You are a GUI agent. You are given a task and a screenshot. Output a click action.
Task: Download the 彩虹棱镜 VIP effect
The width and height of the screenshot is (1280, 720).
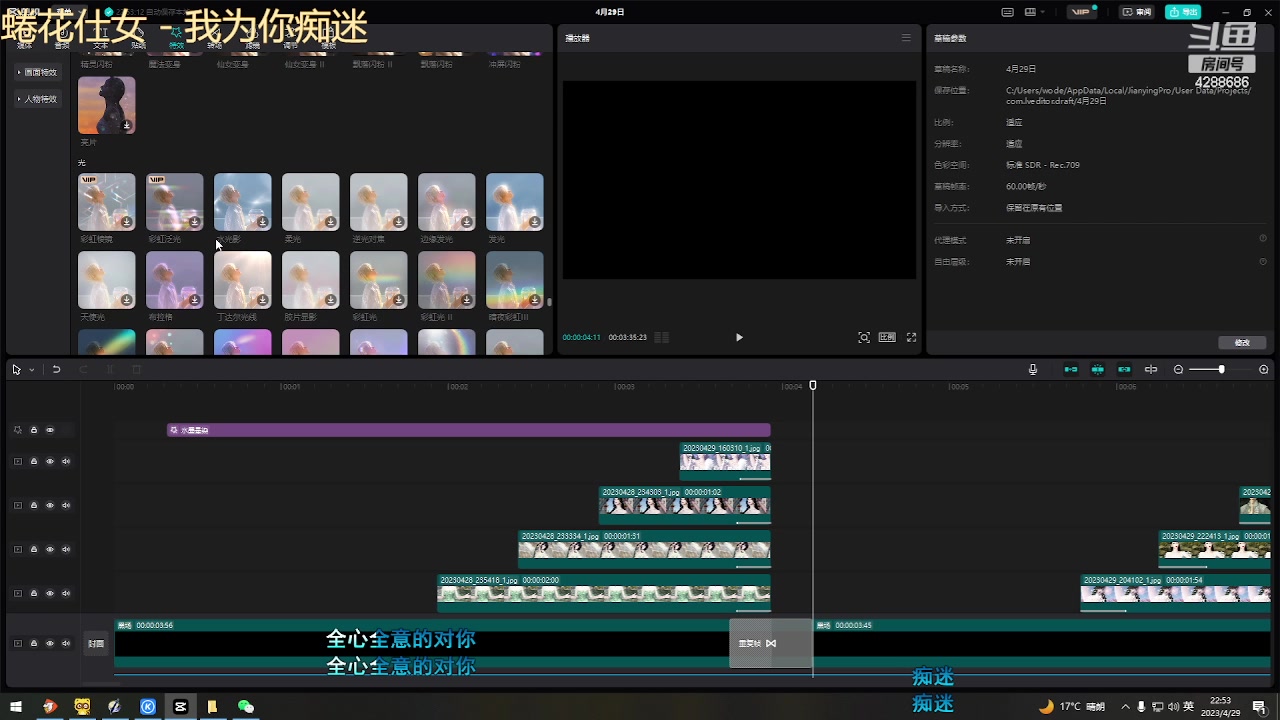[126, 222]
